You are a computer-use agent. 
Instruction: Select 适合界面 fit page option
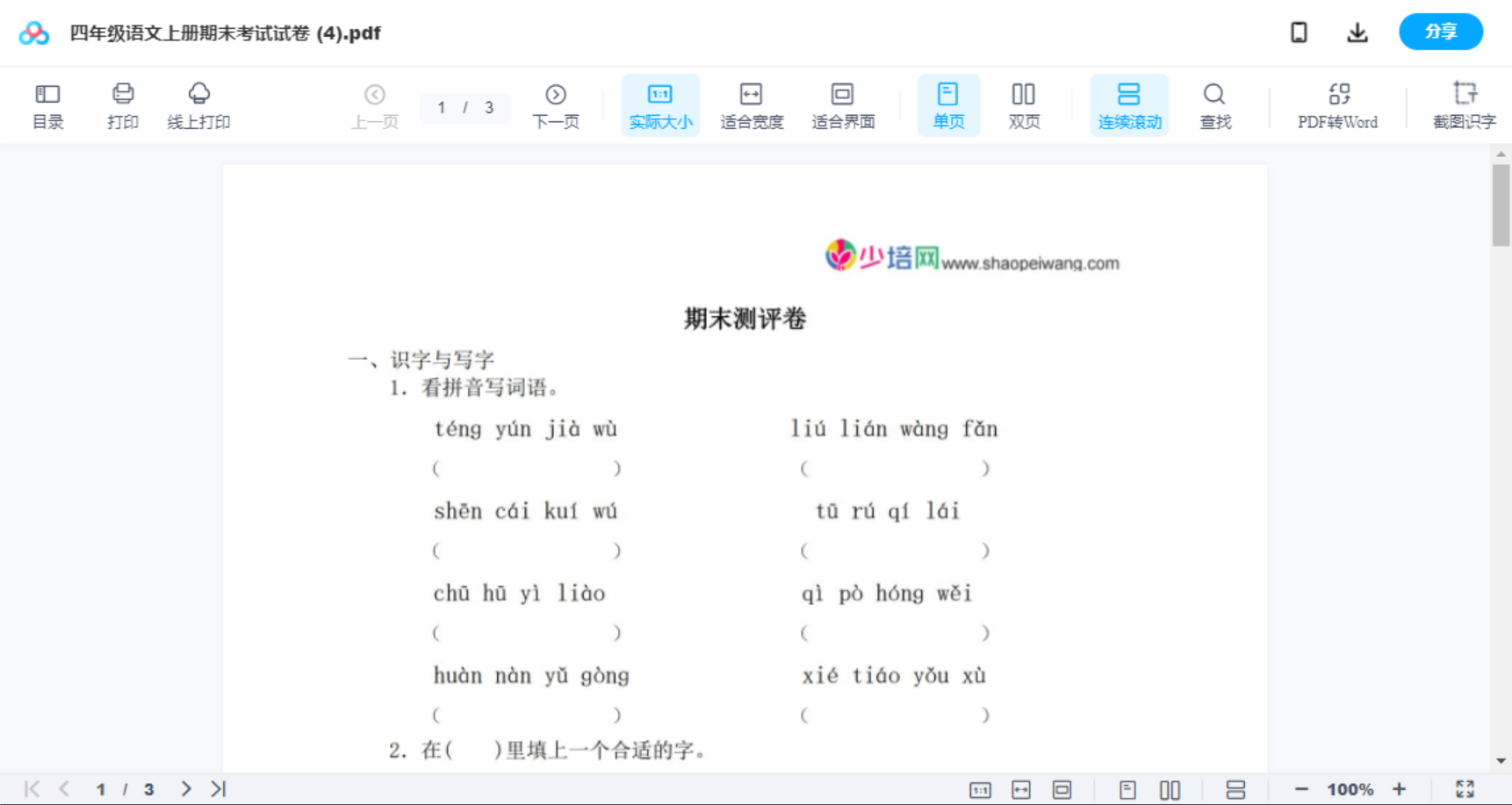coord(843,105)
